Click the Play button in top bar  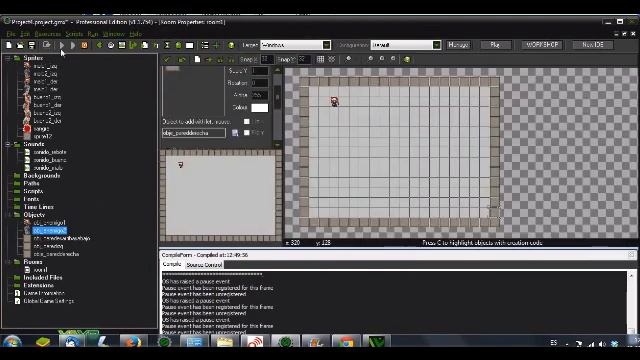coord(495,45)
